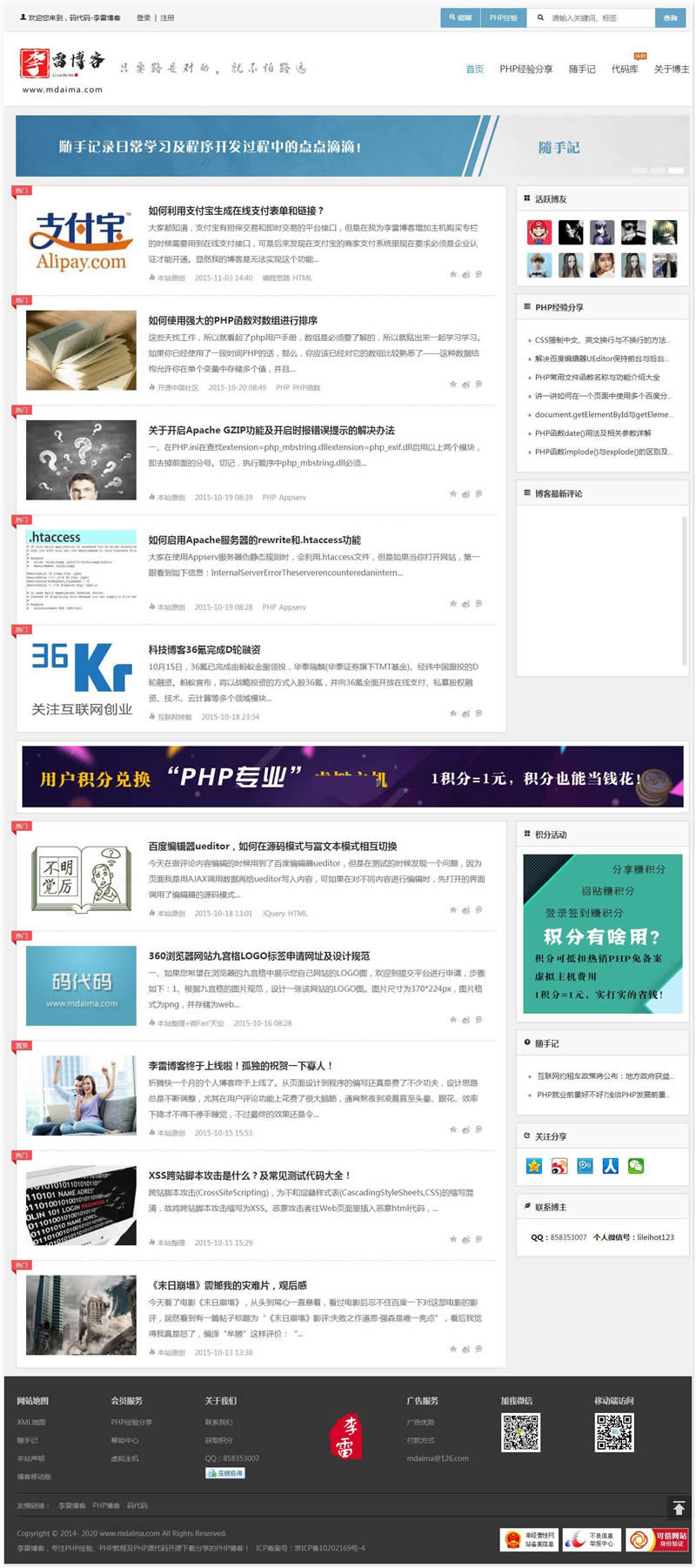Click the Tencent Weibo share icon
The image size is (696, 1568).
[585, 1166]
